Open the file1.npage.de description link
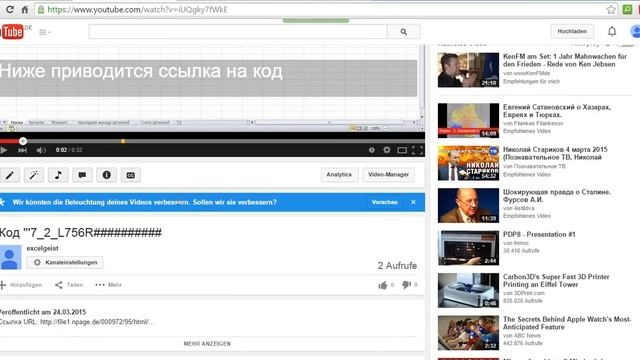Screen dimensions: 640x360 pos(97,322)
